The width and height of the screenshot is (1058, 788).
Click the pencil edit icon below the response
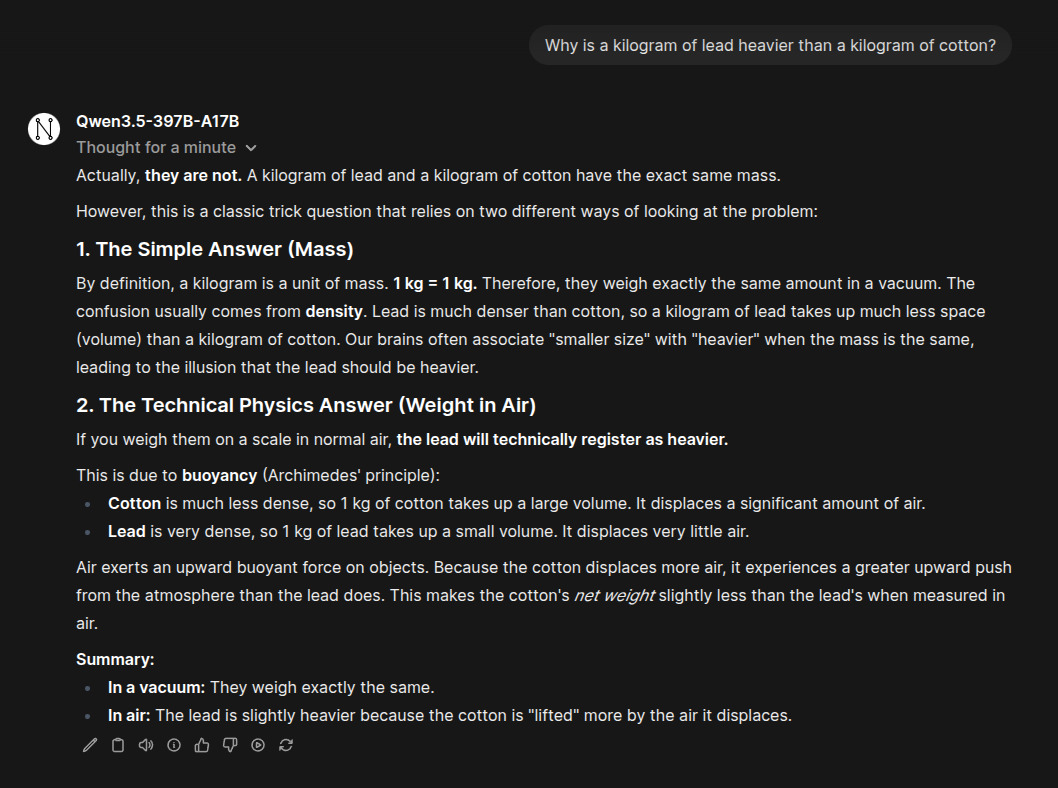(x=90, y=745)
